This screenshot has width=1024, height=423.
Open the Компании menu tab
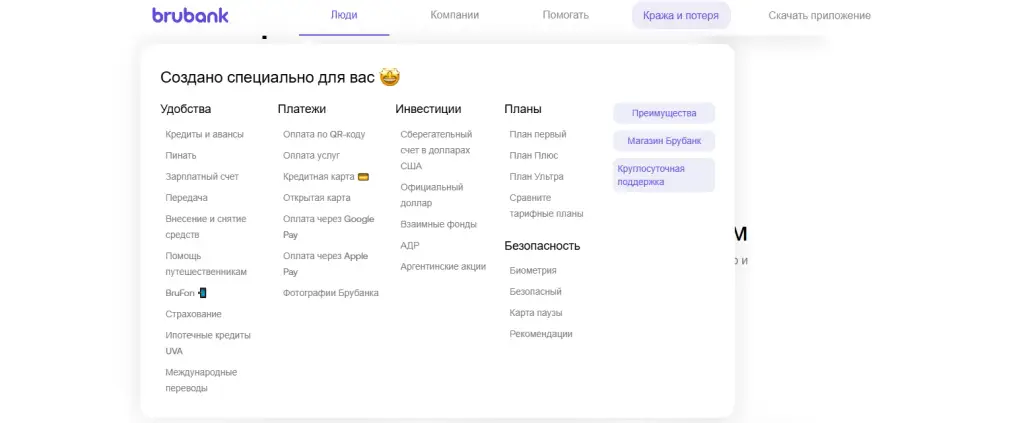coord(455,15)
